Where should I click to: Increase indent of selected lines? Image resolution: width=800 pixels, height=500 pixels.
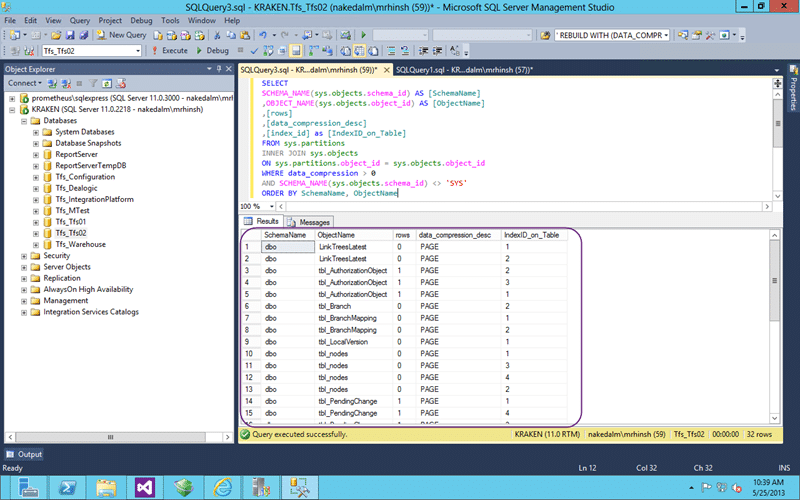pyautogui.click(x=437, y=51)
